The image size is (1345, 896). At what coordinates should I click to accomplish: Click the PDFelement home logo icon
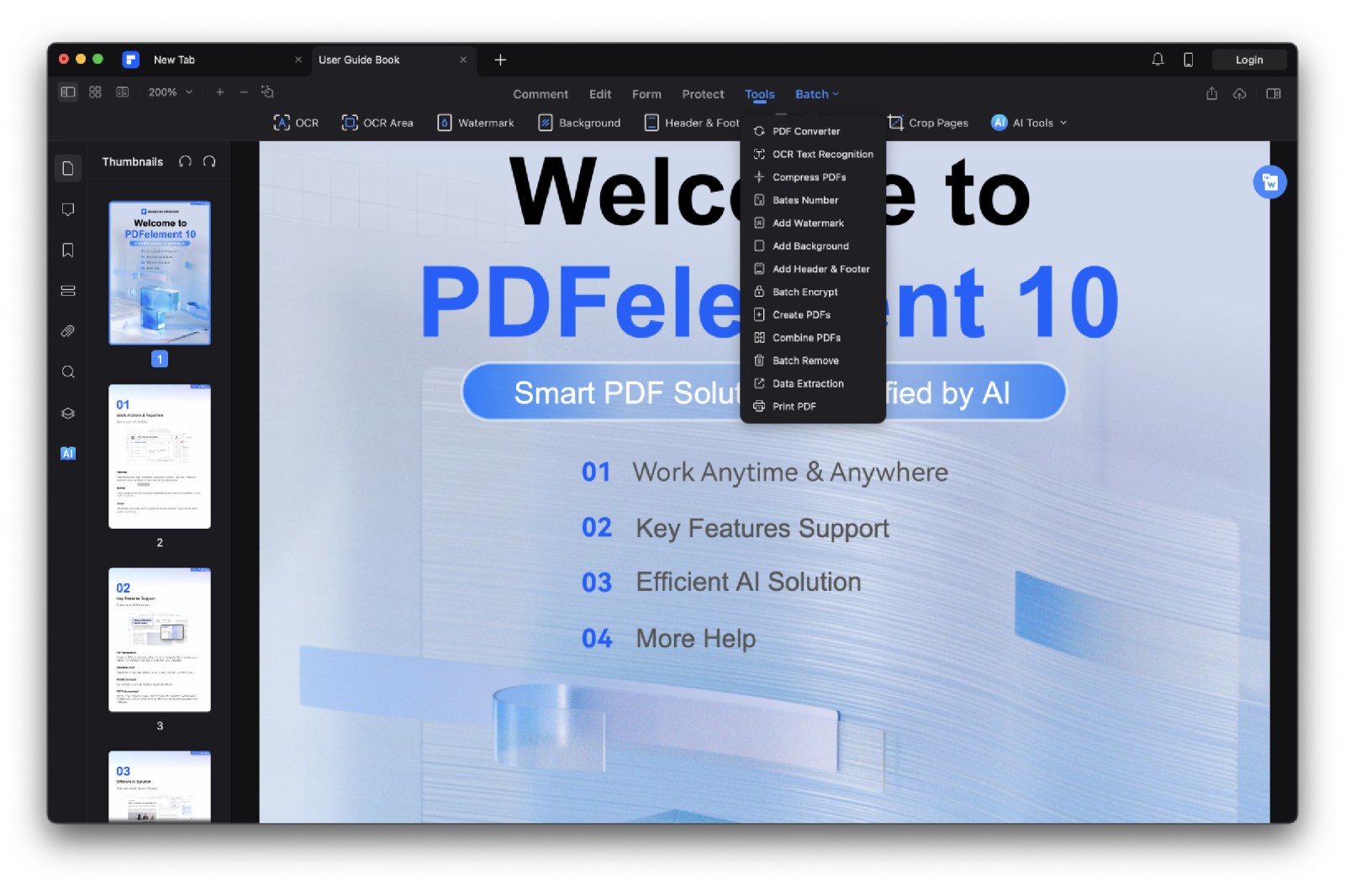tap(130, 60)
